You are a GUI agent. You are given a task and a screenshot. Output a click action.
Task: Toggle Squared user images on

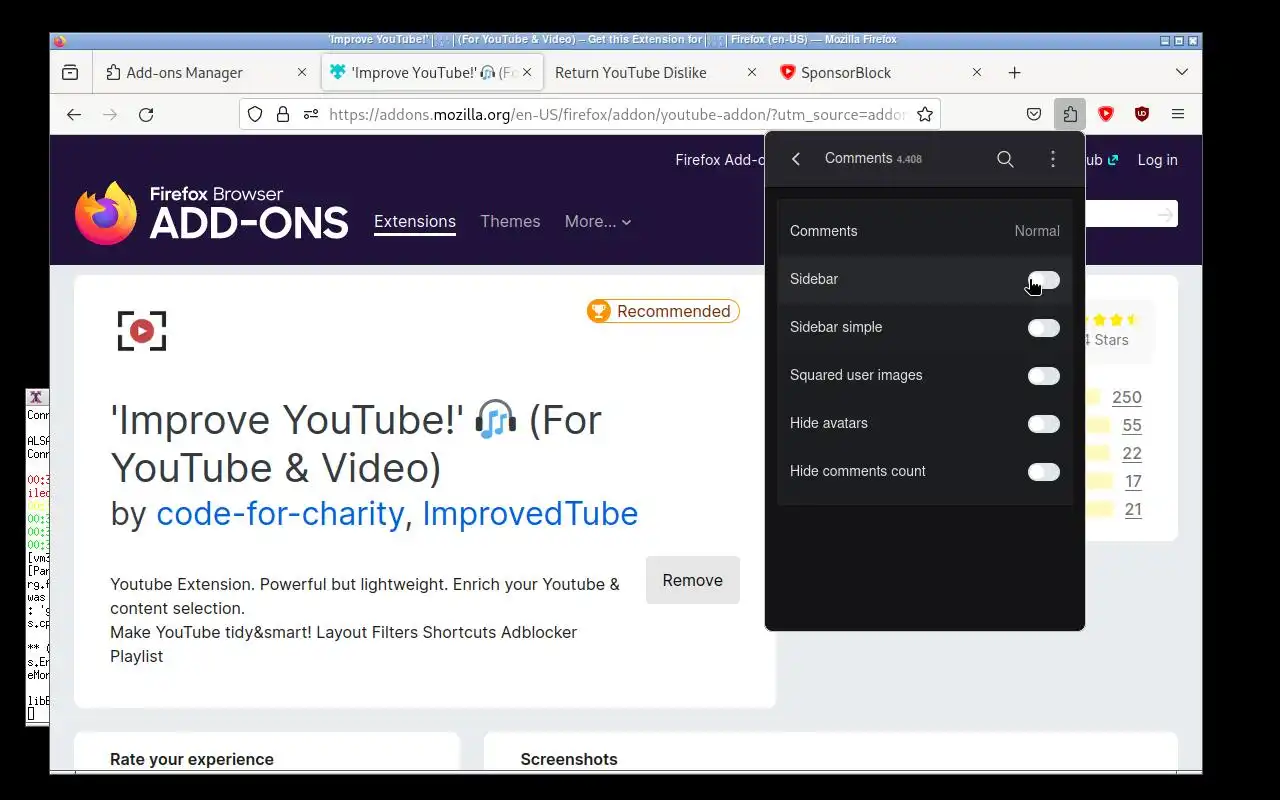pos(1043,376)
